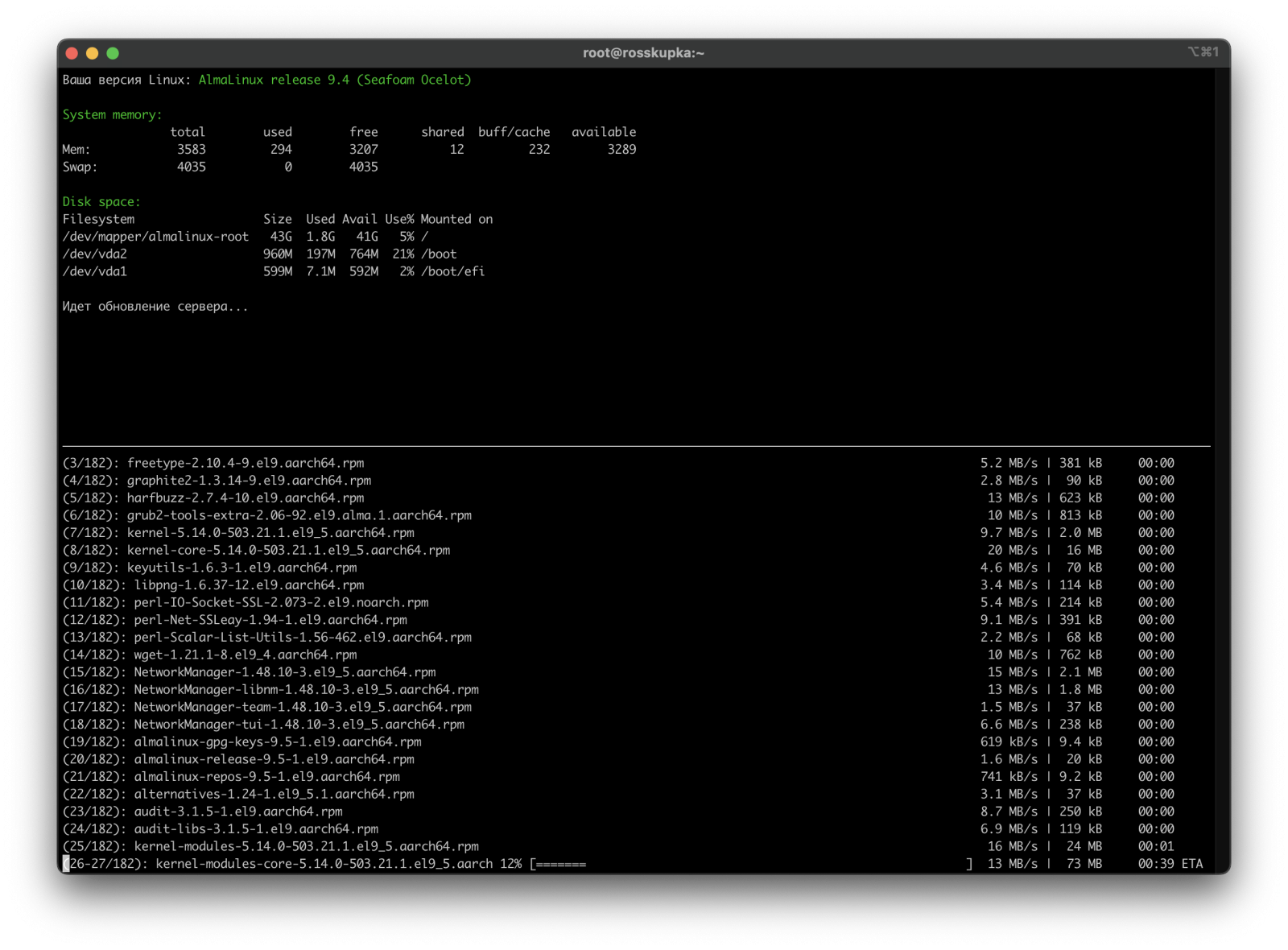Click the wget-1.21.1-8.el9_4.aarch64.rpm package name
This screenshot has height=950, width=1288.
tap(246, 655)
